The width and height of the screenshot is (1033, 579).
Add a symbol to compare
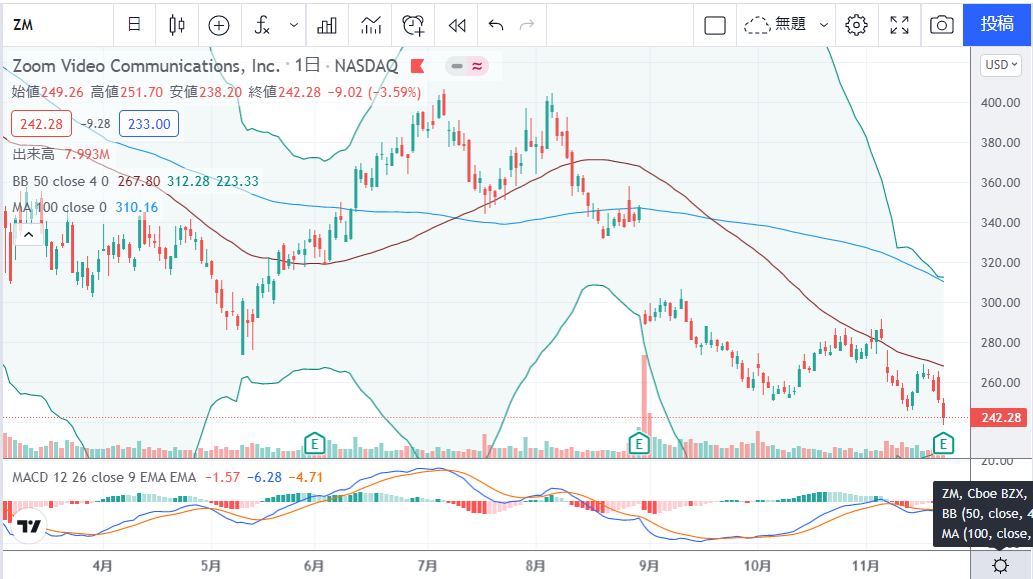click(219, 25)
